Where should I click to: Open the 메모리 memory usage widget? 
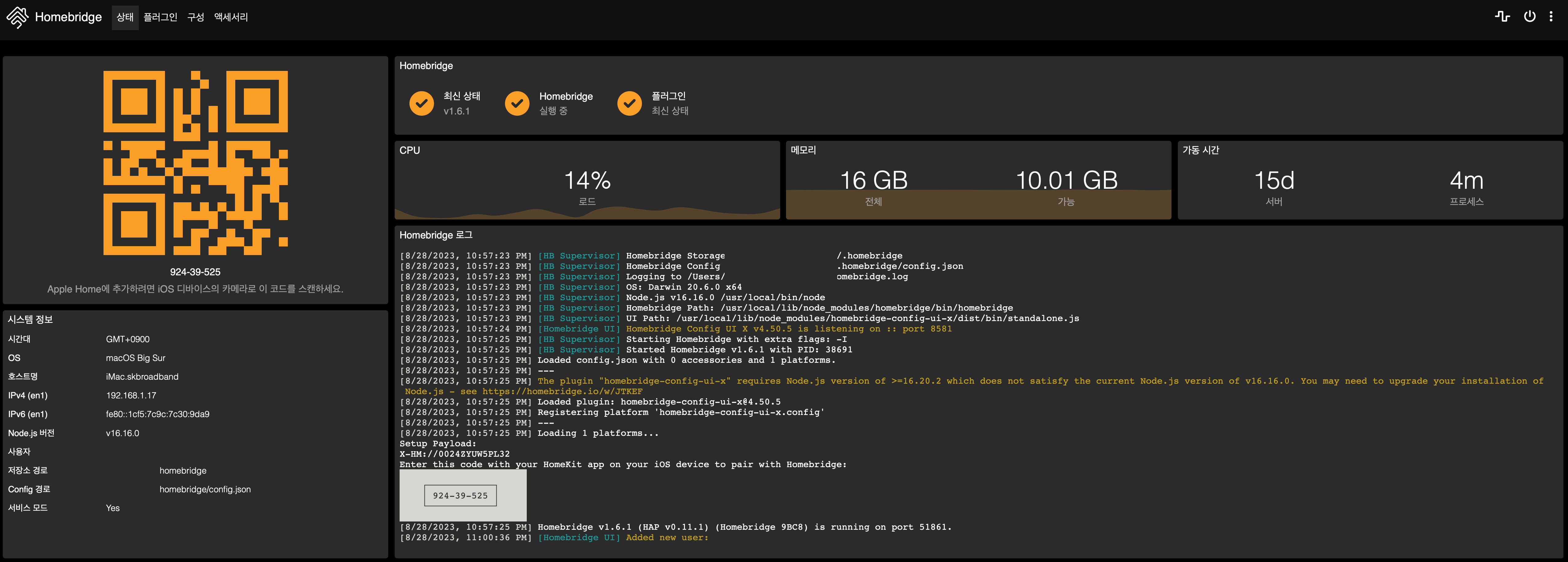(x=978, y=181)
